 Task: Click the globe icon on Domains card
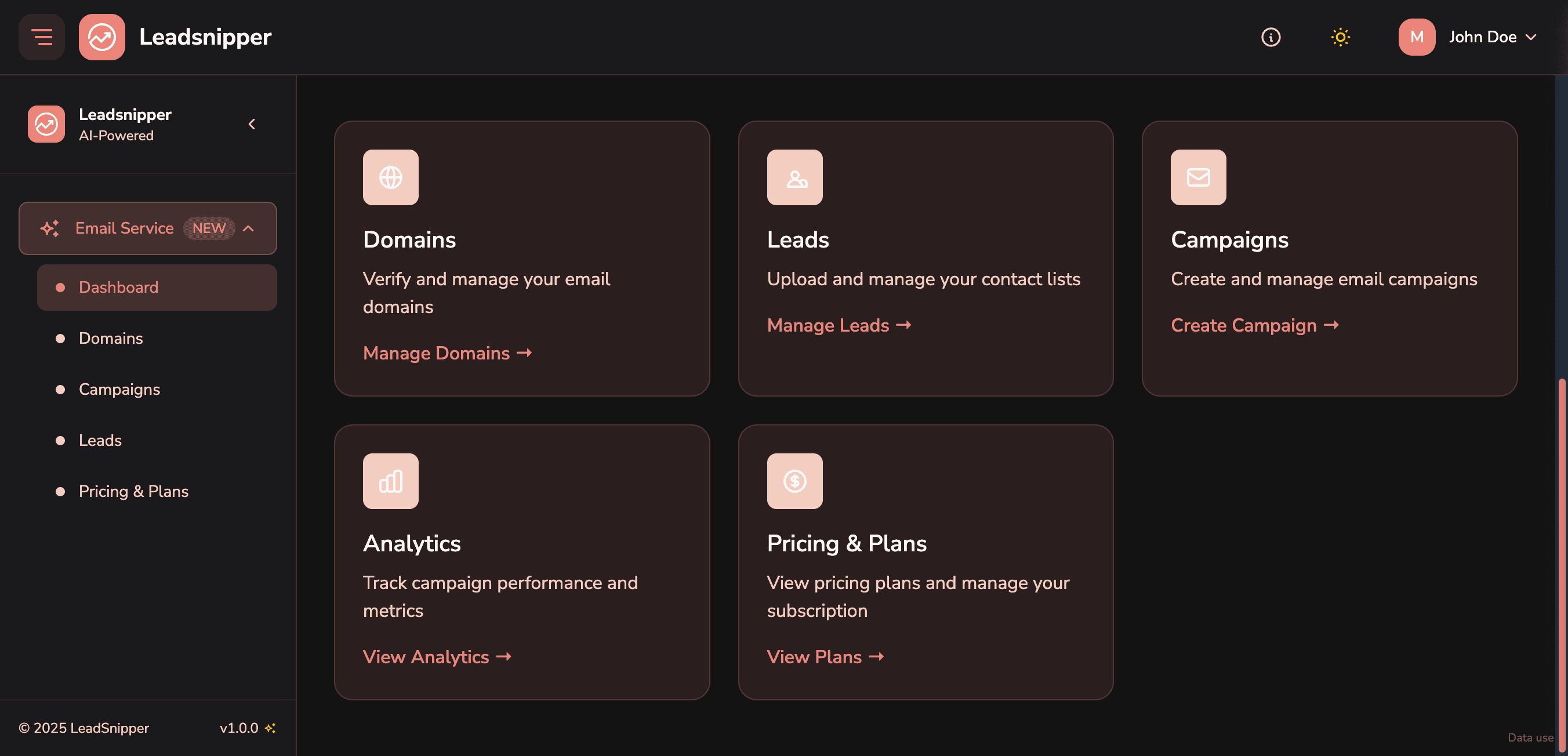390,177
